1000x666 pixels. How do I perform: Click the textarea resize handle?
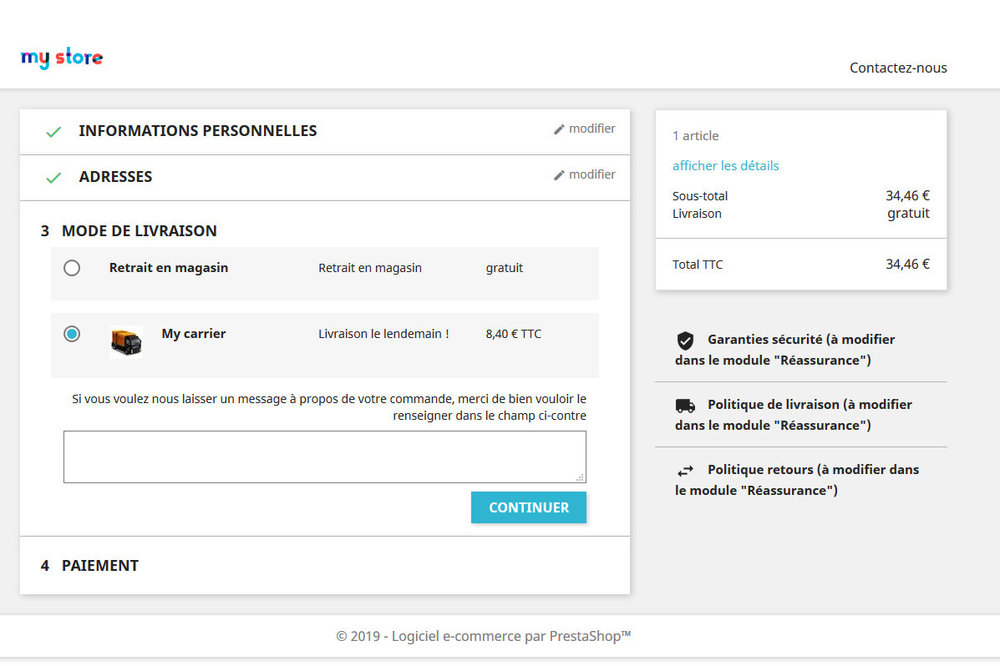pyautogui.click(x=580, y=477)
